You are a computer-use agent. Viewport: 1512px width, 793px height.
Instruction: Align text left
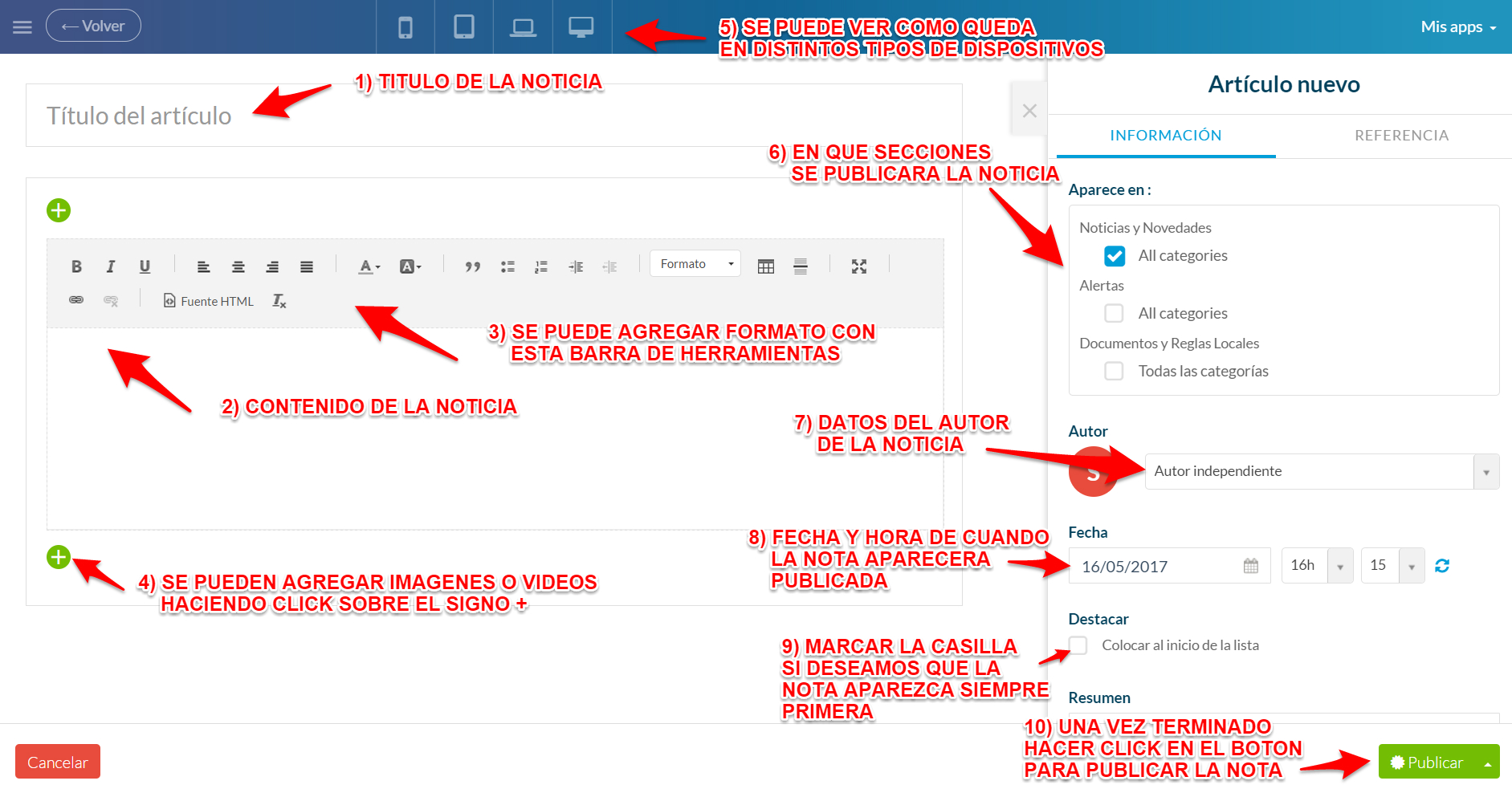point(204,266)
